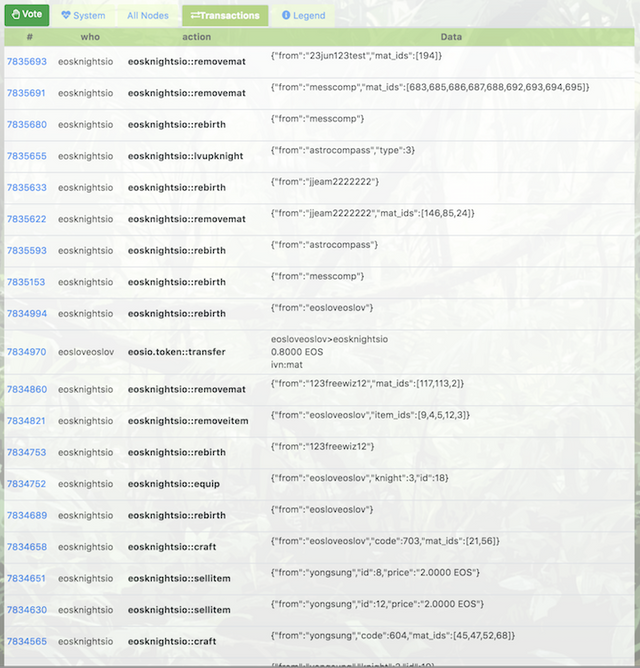The width and height of the screenshot is (640, 668).
Task: Open transaction 7834752
Action: [x=26, y=484]
